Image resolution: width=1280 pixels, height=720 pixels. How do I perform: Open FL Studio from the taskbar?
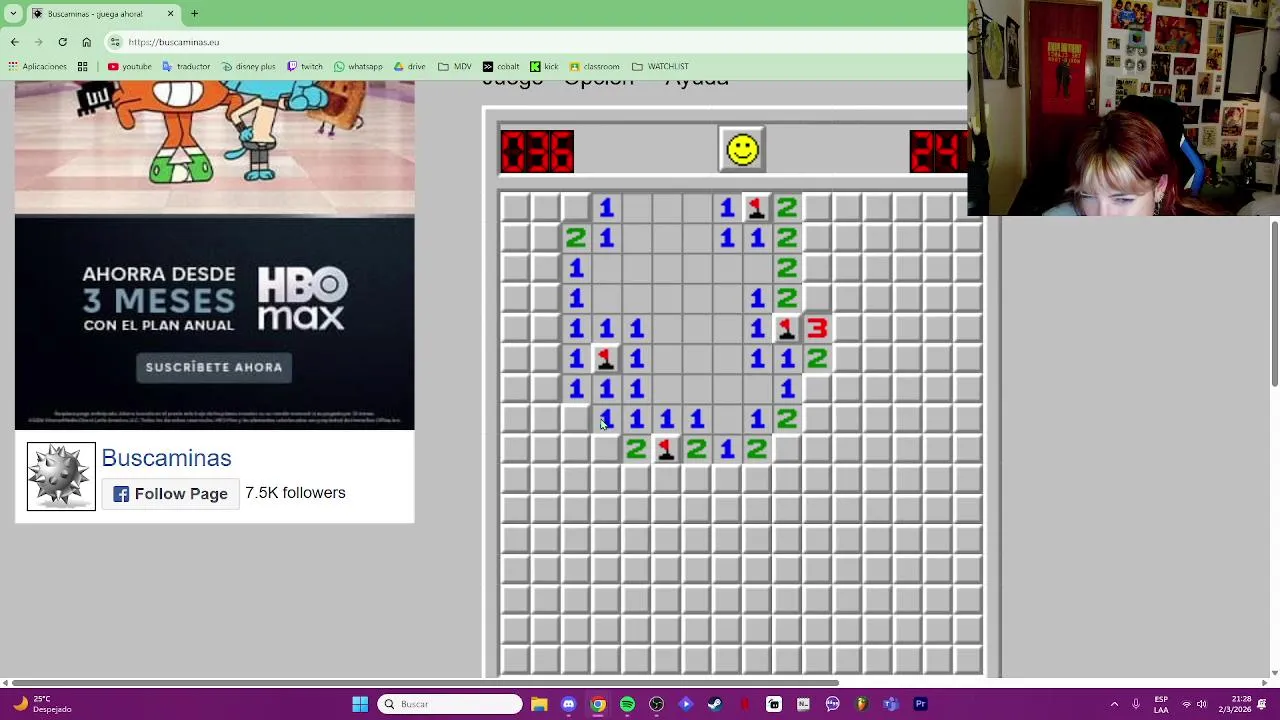coord(862,704)
